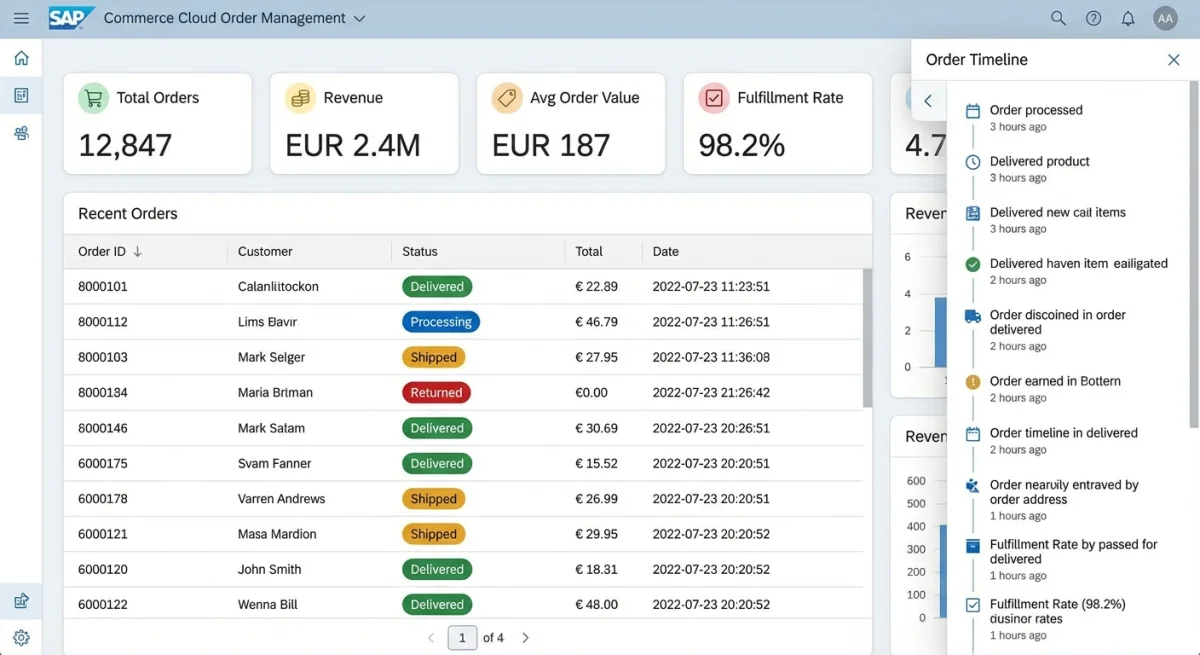This screenshot has height=655, width=1200.
Task: Click the Total Orders basket icon
Action: coord(94,98)
